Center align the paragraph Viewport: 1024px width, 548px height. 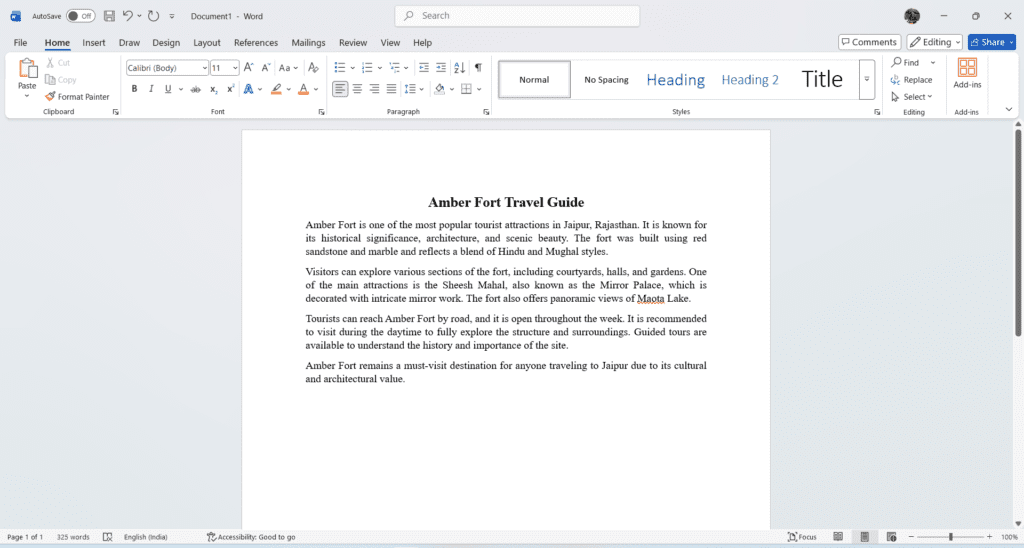coord(357,89)
